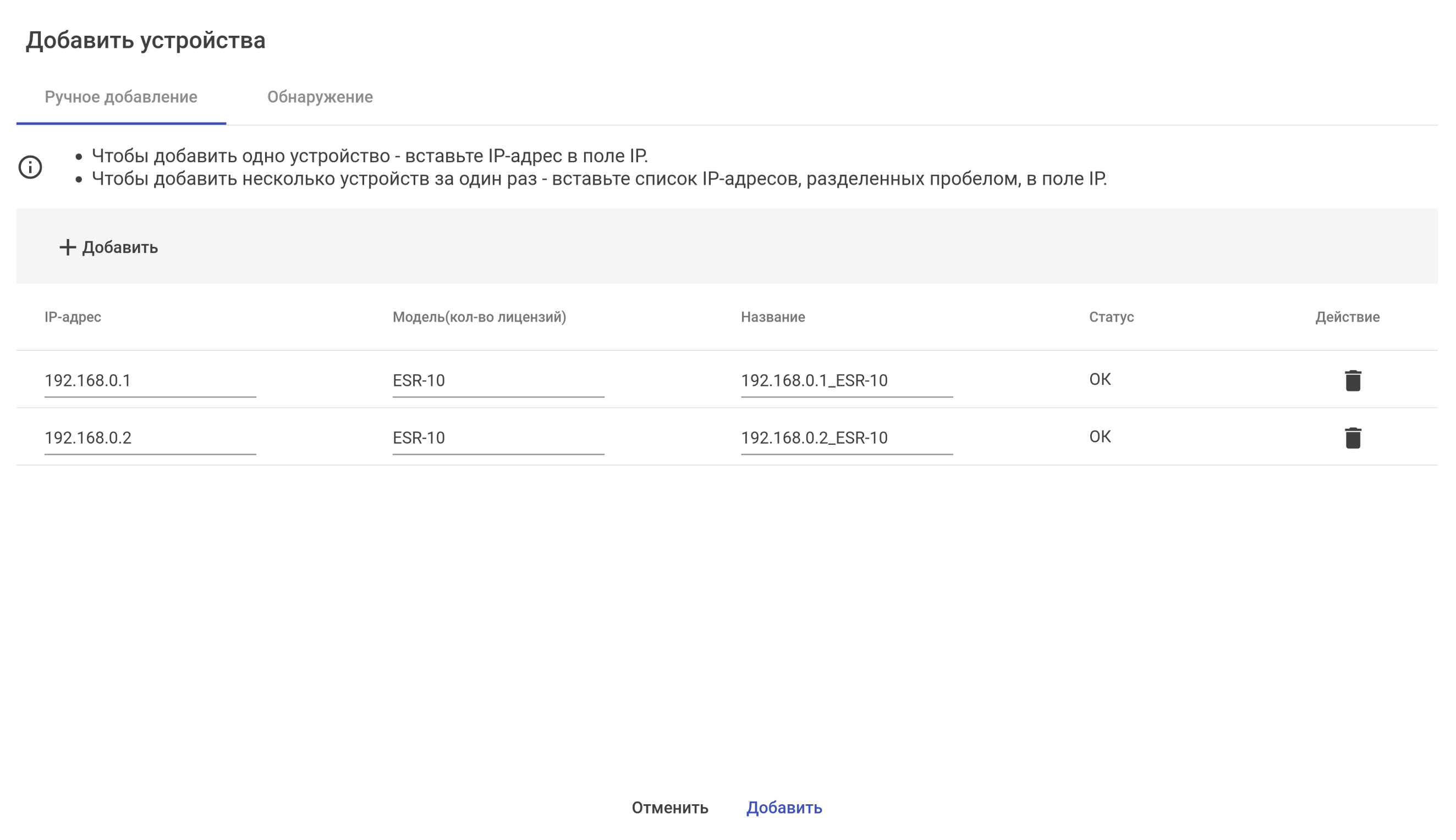This screenshot has width=1456, height=840.
Task: Click the OK status of 192.168.0.1
Action: point(1100,380)
